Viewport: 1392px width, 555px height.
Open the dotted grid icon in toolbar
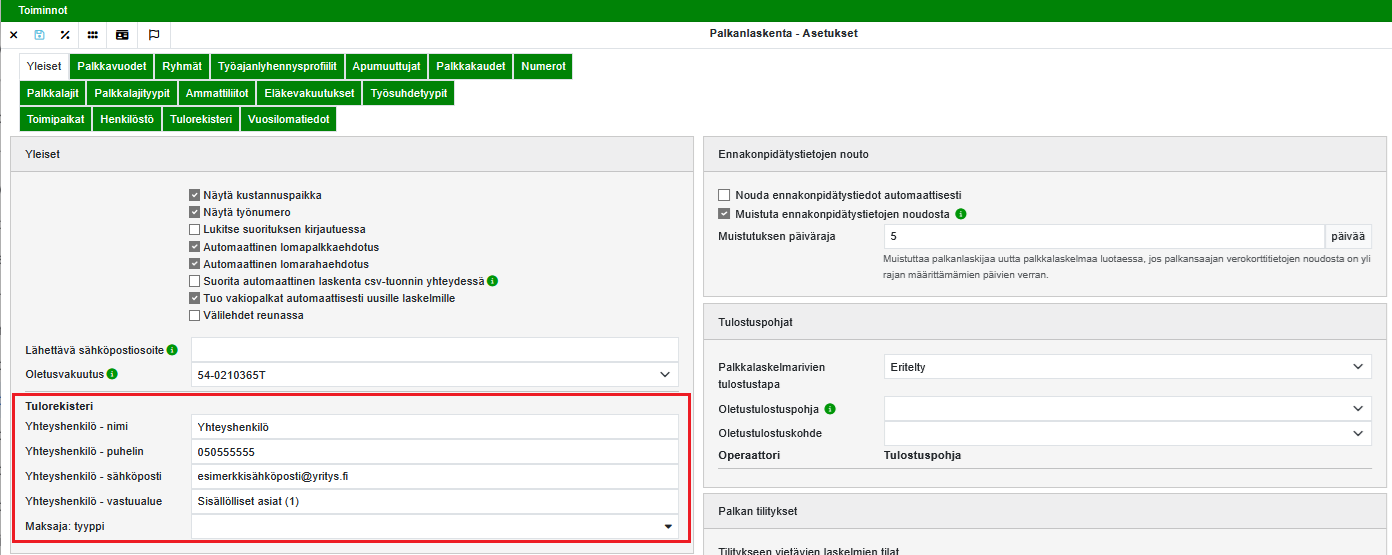coord(93,34)
